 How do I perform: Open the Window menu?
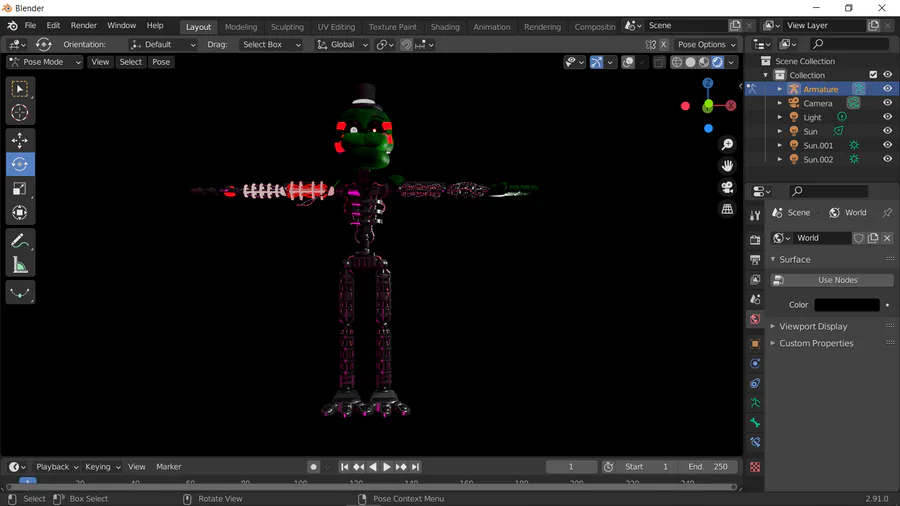(x=122, y=25)
